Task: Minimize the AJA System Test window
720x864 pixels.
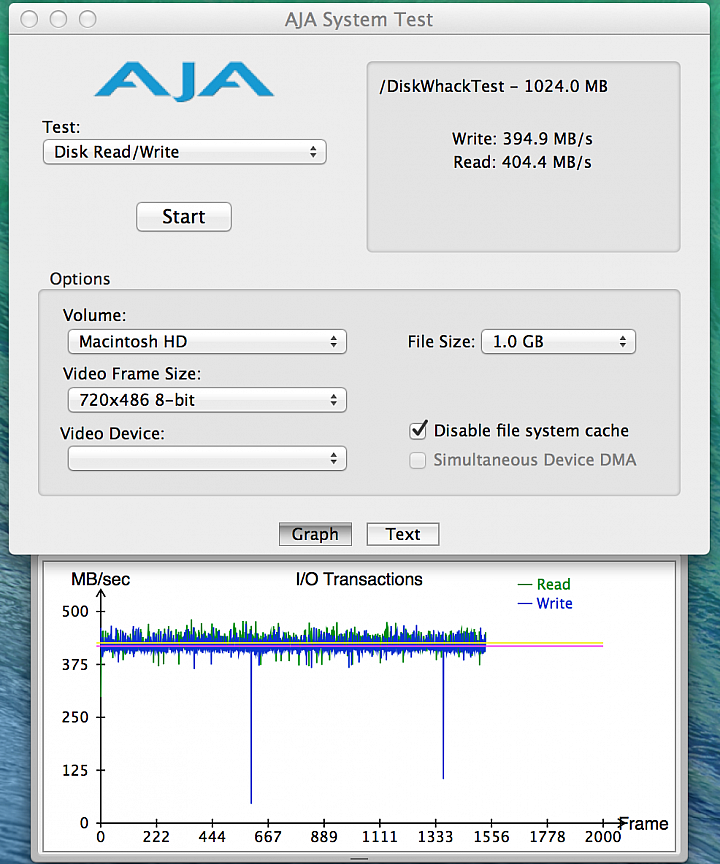Action: [58, 19]
